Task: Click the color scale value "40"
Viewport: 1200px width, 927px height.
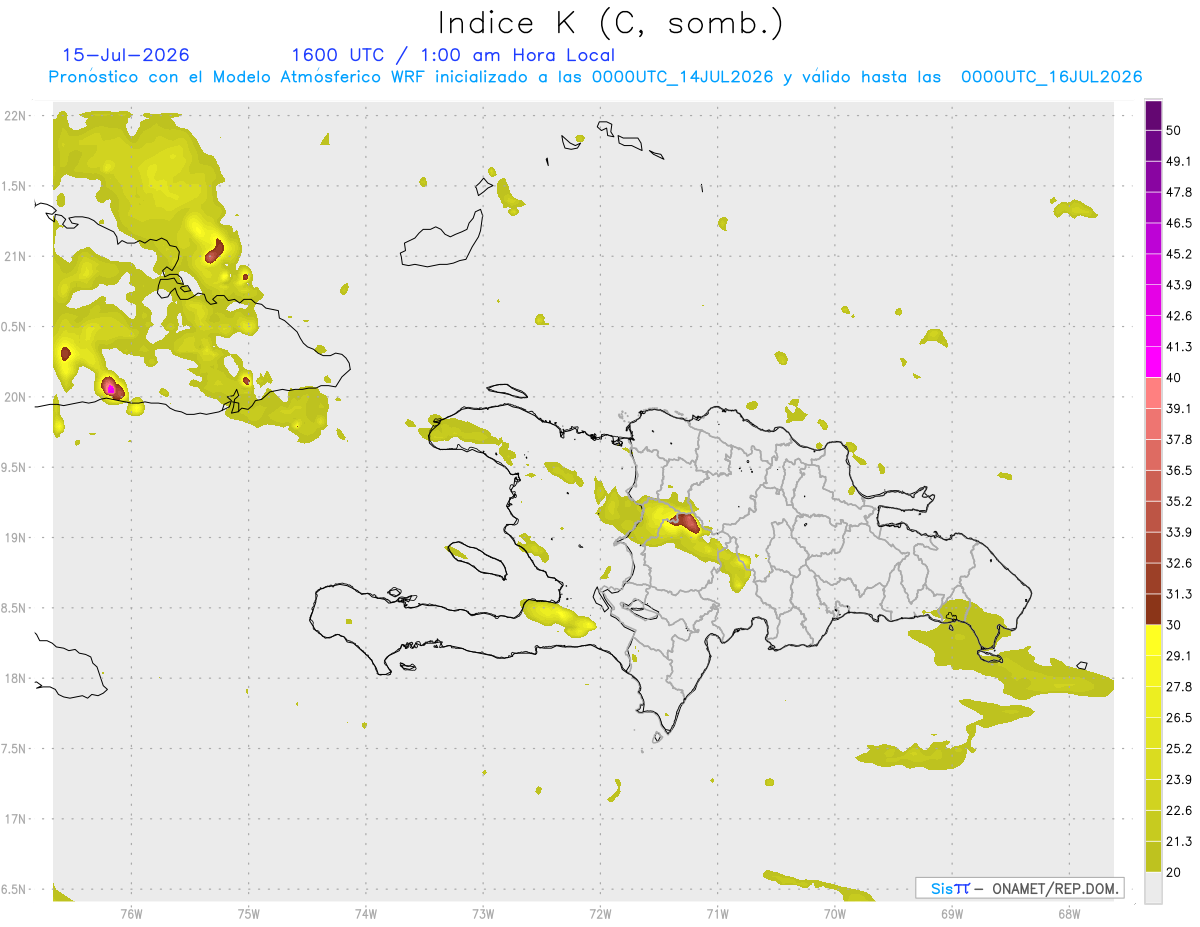Action: click(x=1174, y=378)
